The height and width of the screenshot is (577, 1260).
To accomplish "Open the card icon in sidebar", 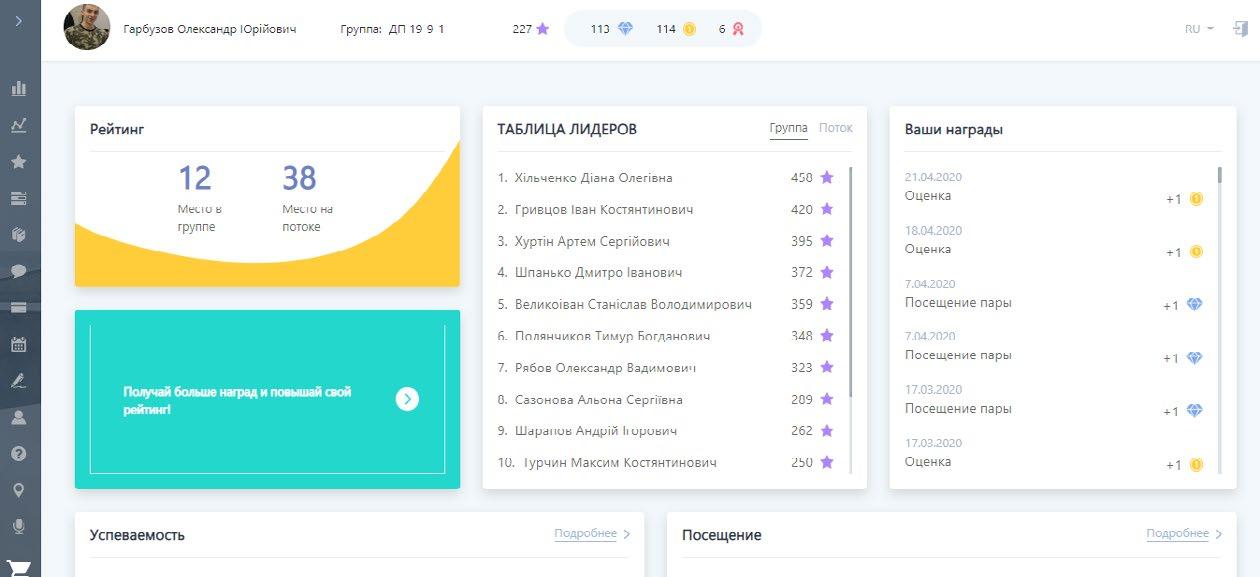I will click(19, 308).
